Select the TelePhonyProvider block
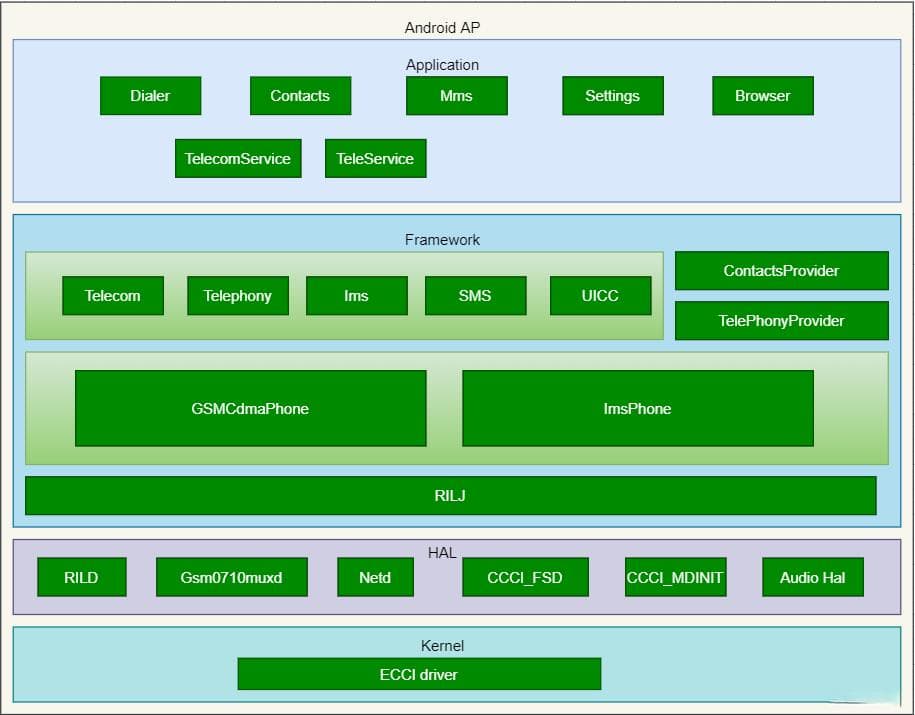 coord(782,320)
